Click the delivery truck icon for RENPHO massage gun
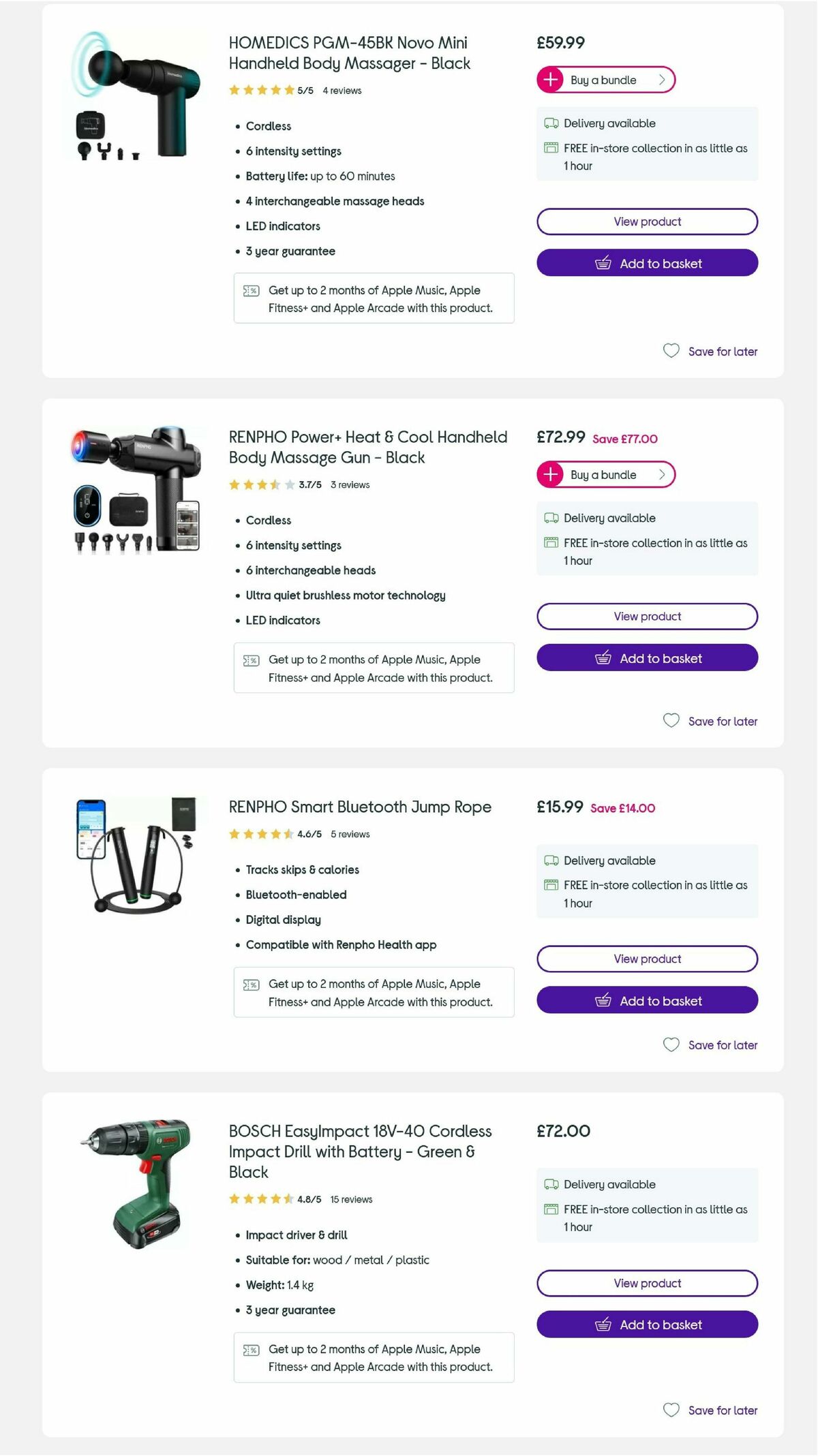The width and height of the screenshot is (818, 1456). pos(551,518)
